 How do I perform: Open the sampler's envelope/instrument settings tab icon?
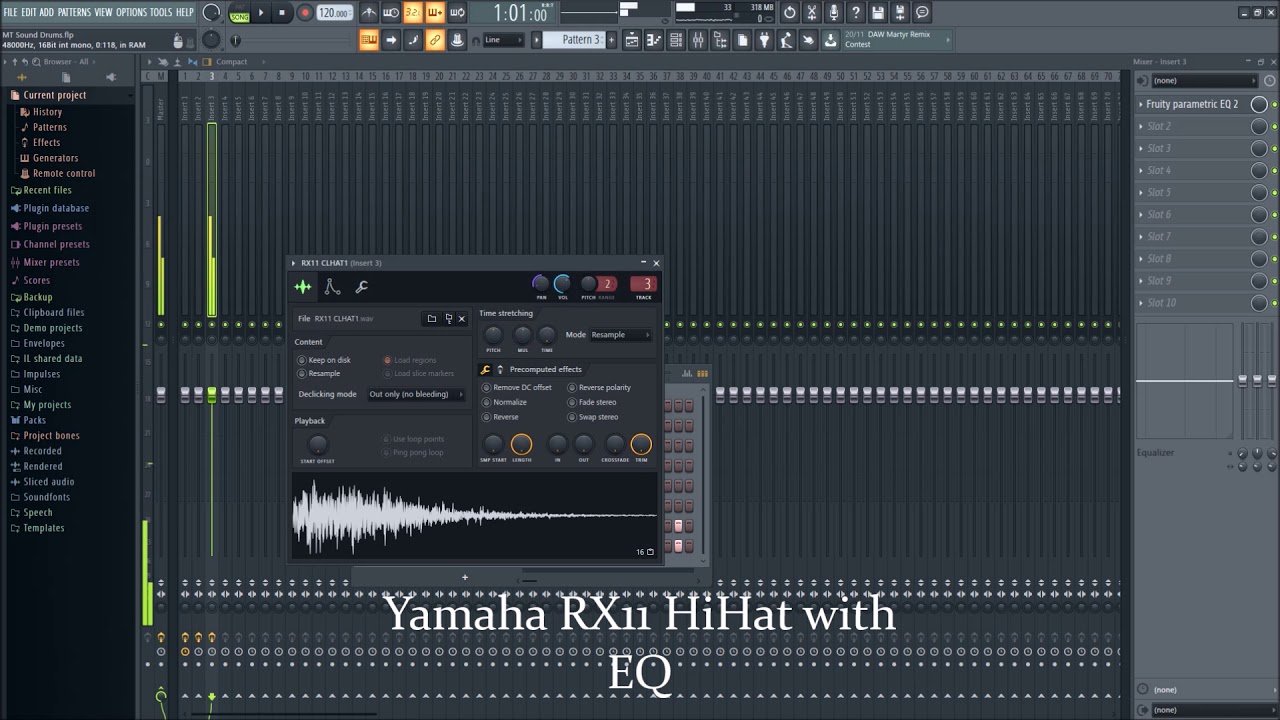332,287
